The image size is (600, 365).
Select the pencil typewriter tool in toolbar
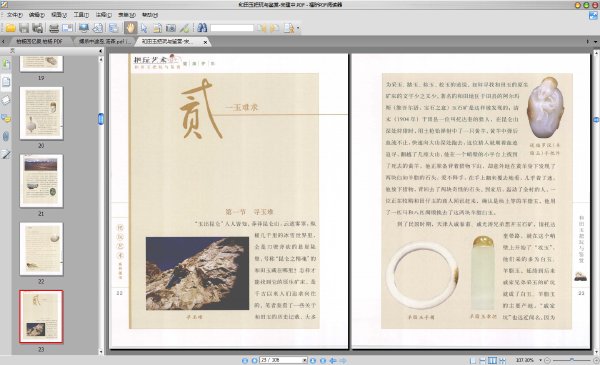pos(184,28)
